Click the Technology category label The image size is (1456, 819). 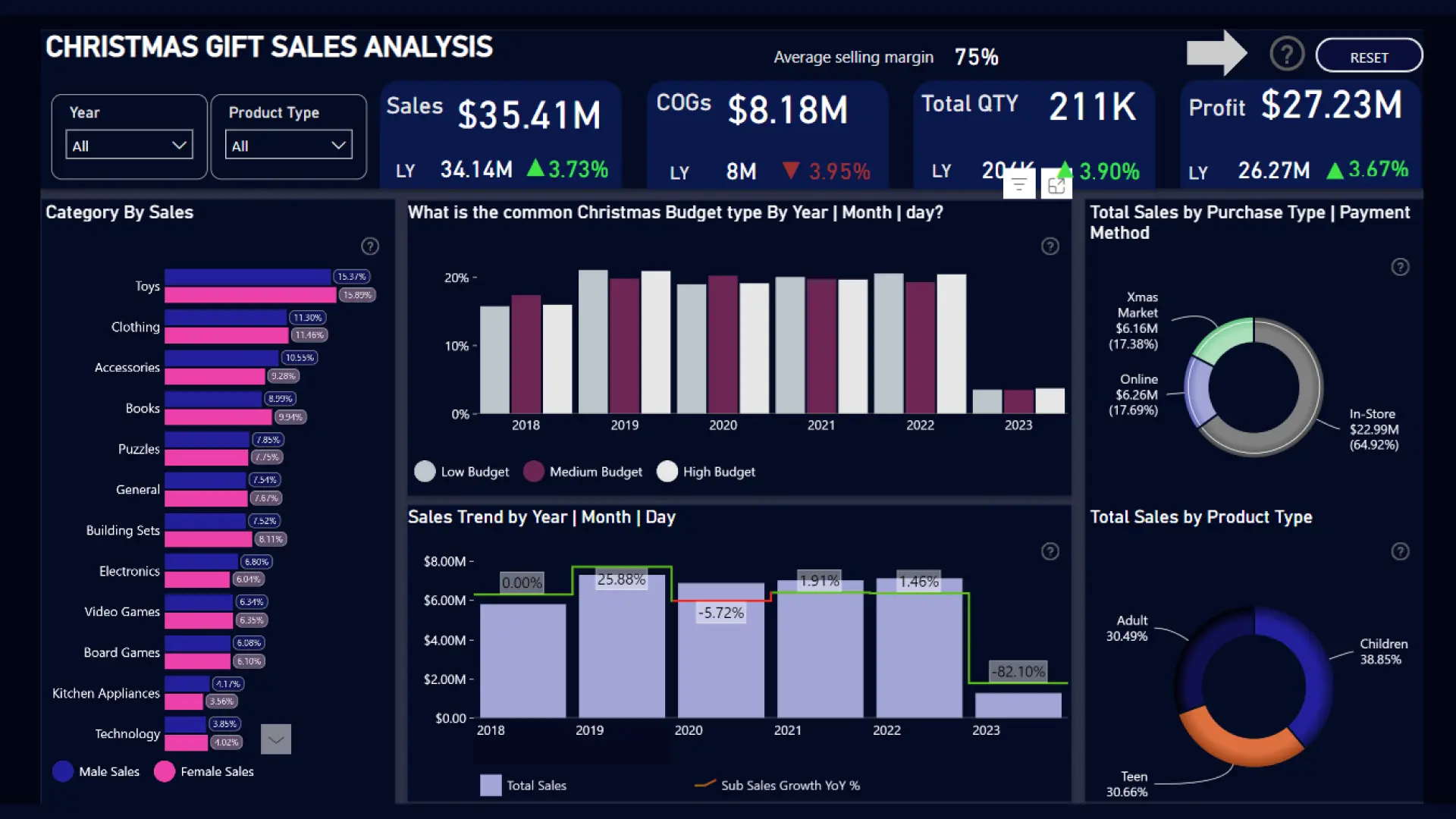[127, 733]
